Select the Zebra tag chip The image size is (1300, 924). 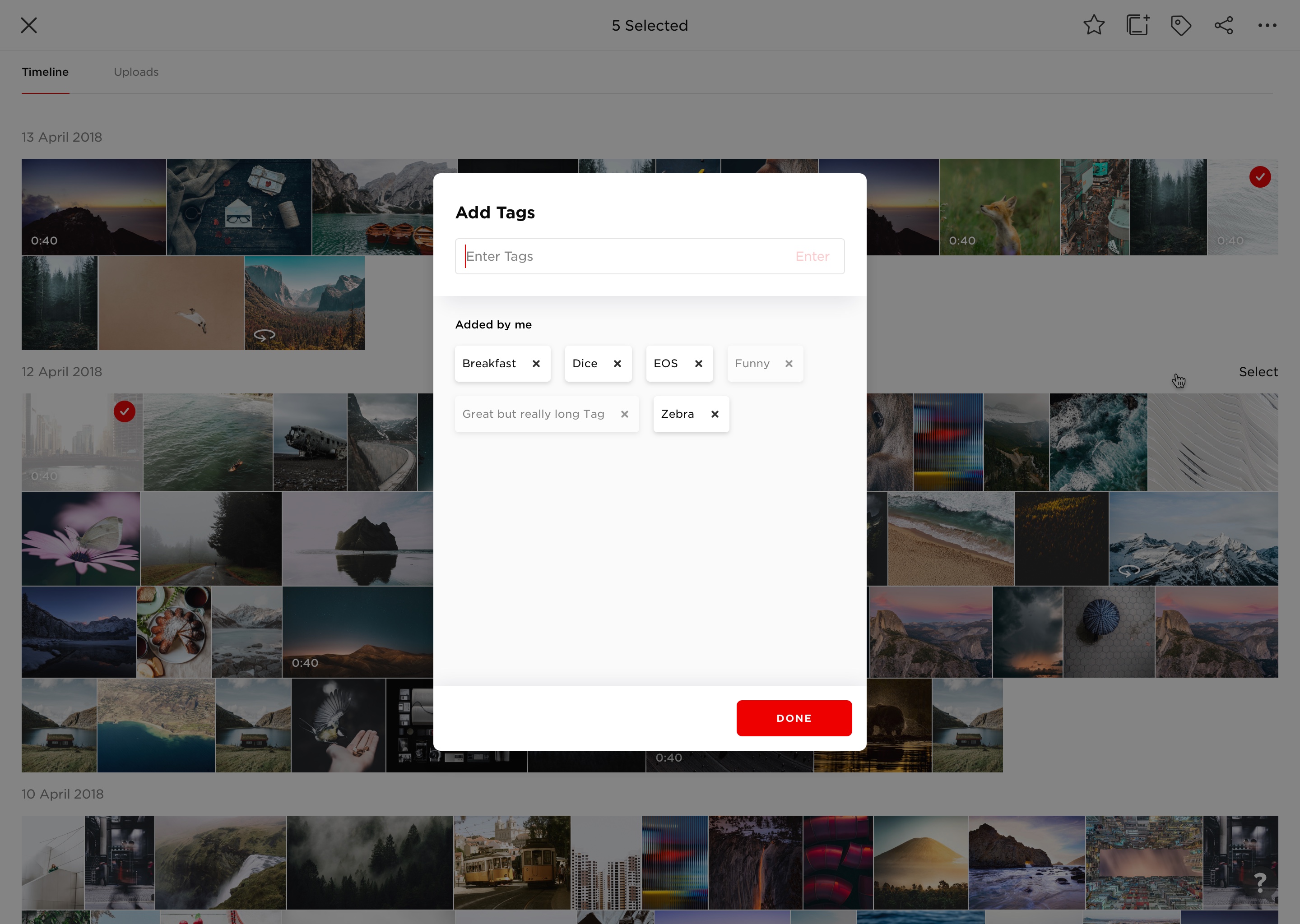point(691,414)
